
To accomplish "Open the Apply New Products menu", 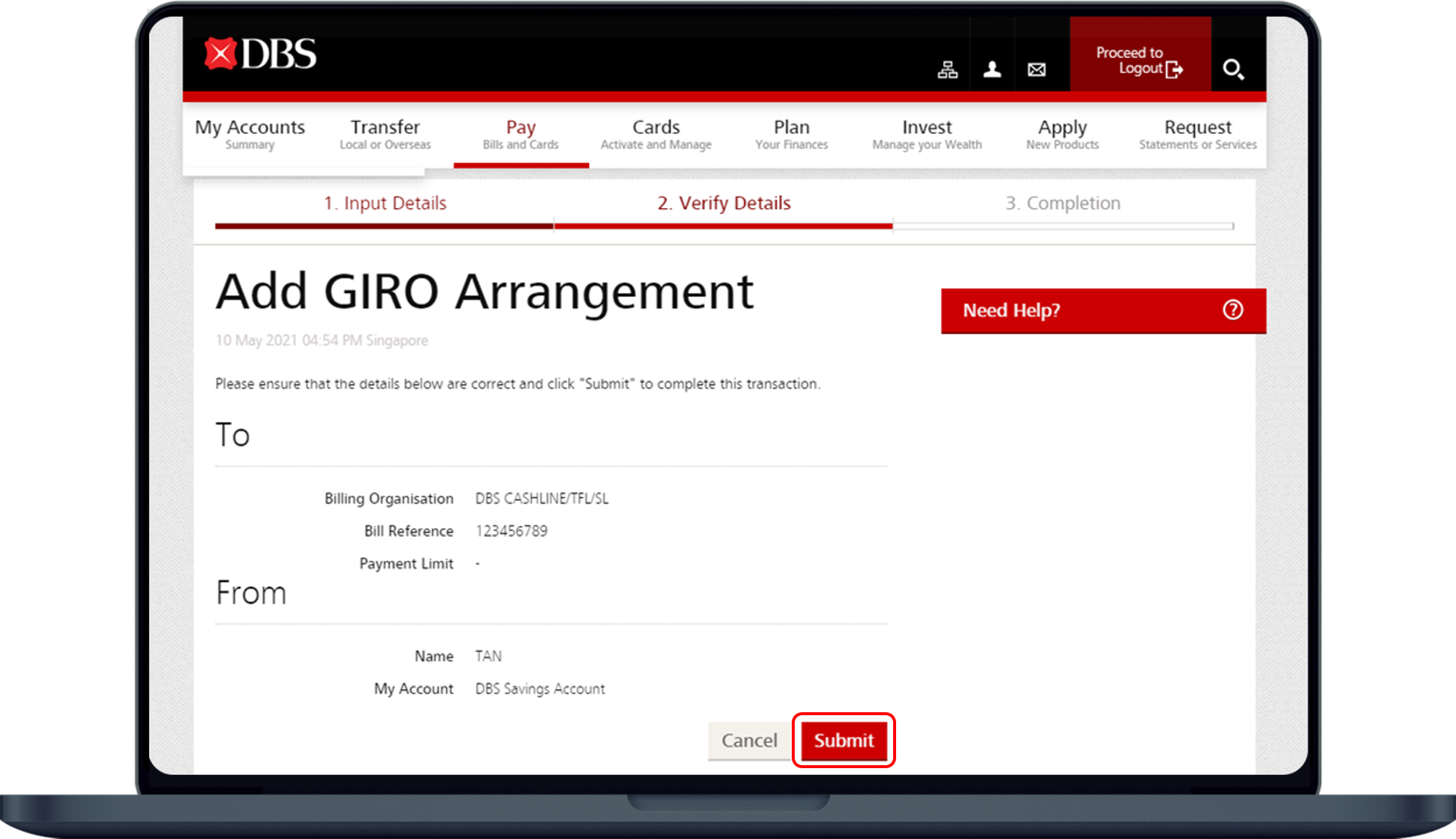I will pyautogui.click(x=1062, y=134).
